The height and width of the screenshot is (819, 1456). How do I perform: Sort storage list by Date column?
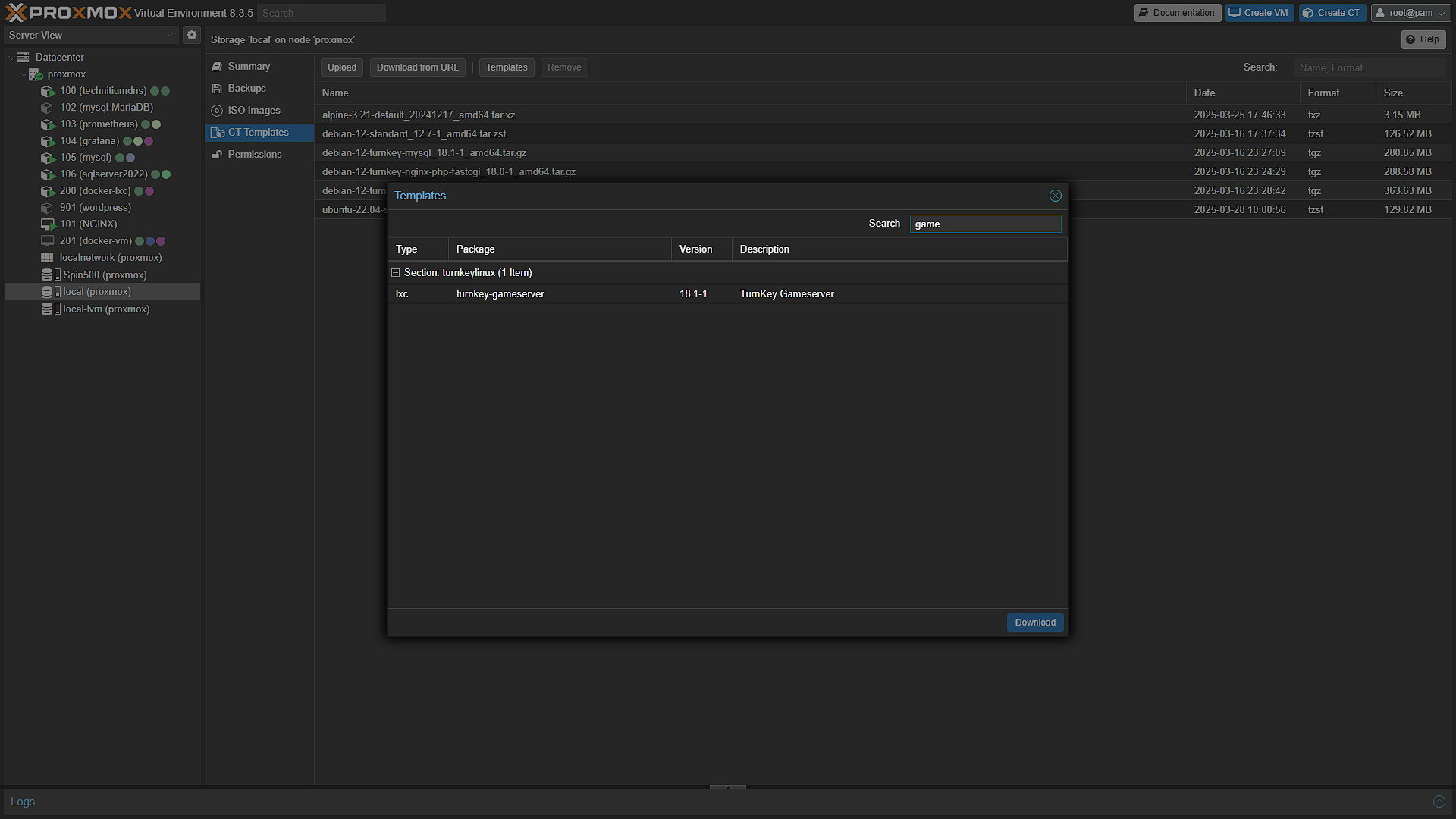1243,93
